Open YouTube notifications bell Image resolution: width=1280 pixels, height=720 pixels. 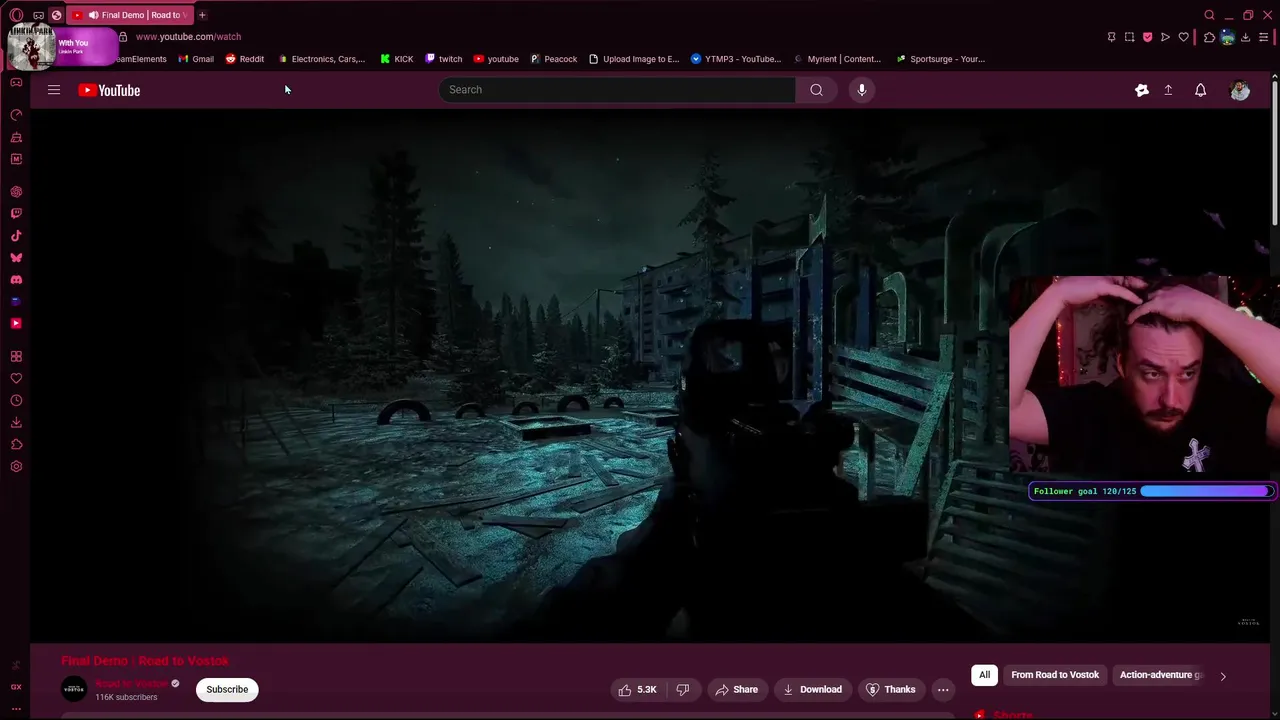(x=1201, y=90)
